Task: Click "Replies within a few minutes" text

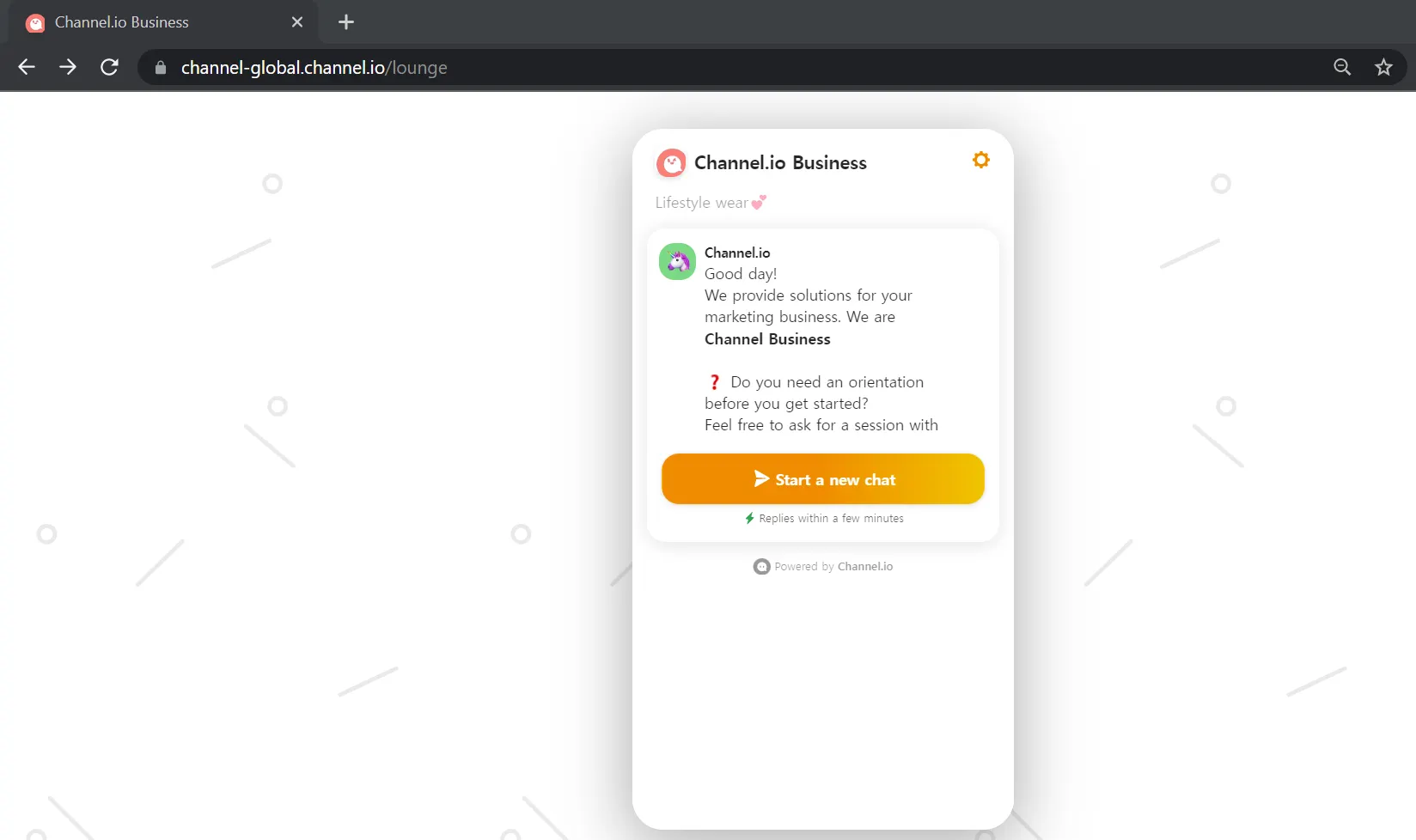Action: point(831,519)
